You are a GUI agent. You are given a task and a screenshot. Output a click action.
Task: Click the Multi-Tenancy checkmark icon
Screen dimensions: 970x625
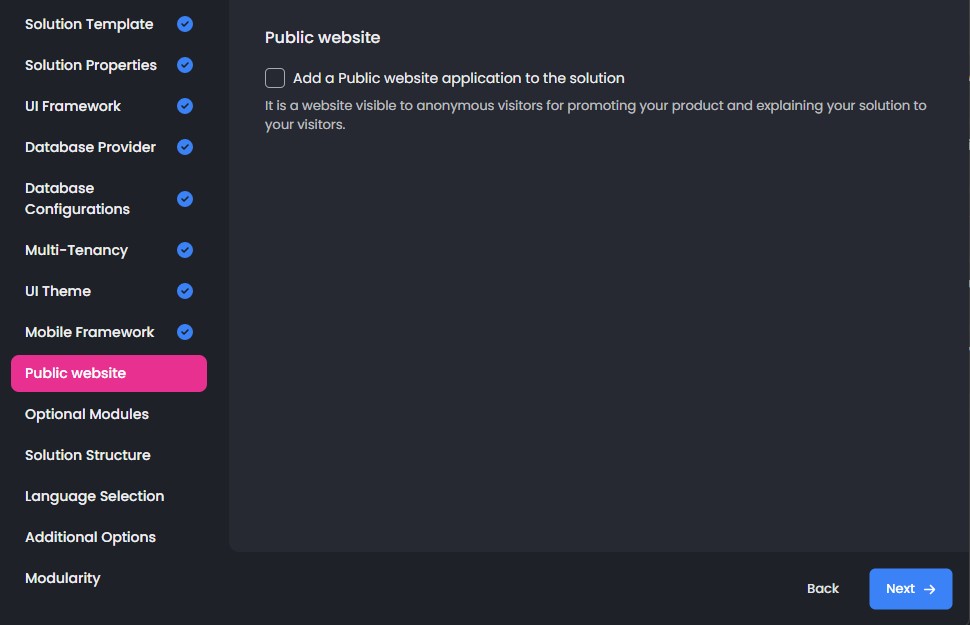point(185,250)
